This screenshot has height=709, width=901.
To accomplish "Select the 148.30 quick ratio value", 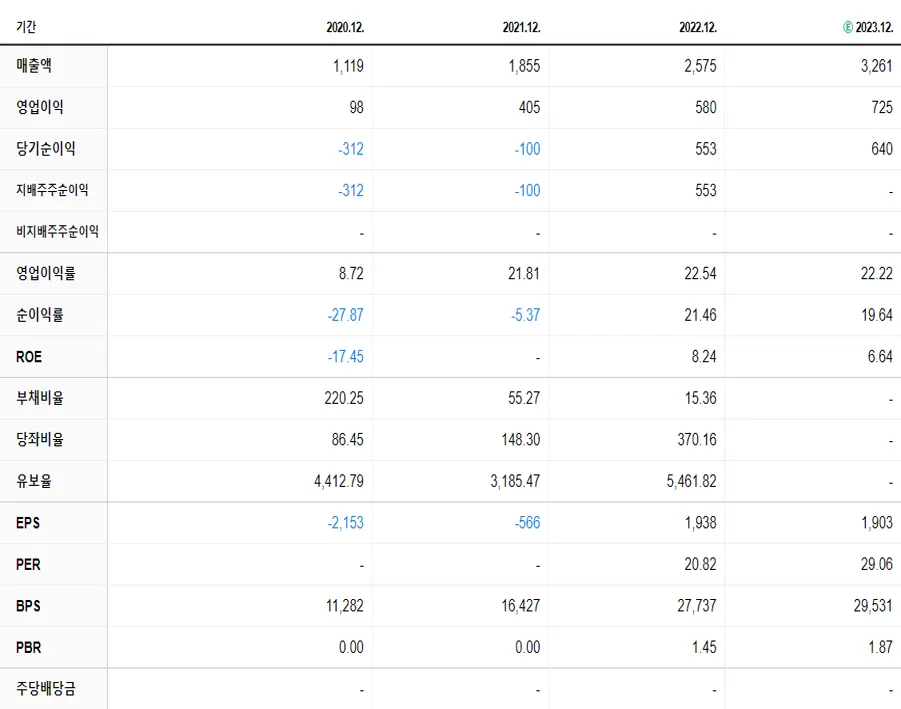I will [521, 440].
